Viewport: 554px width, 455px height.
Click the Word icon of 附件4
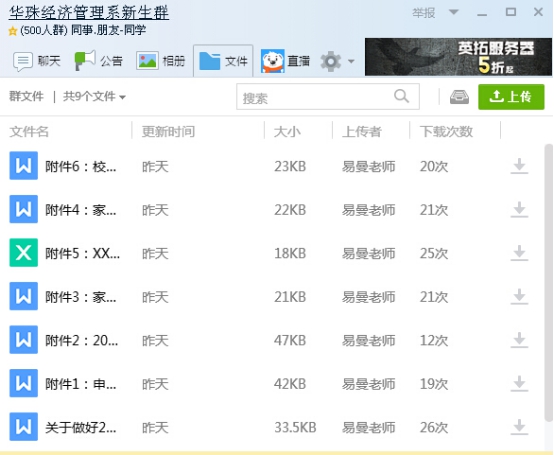24,209
